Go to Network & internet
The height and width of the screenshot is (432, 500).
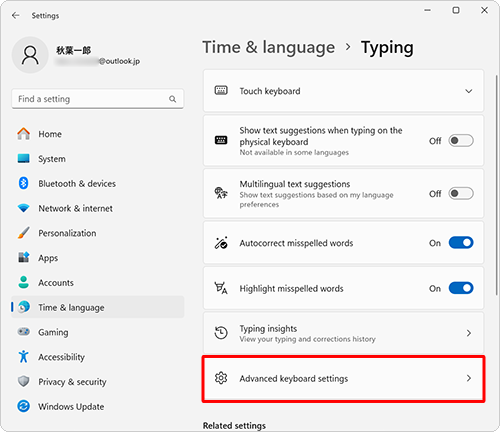(97, 208)
